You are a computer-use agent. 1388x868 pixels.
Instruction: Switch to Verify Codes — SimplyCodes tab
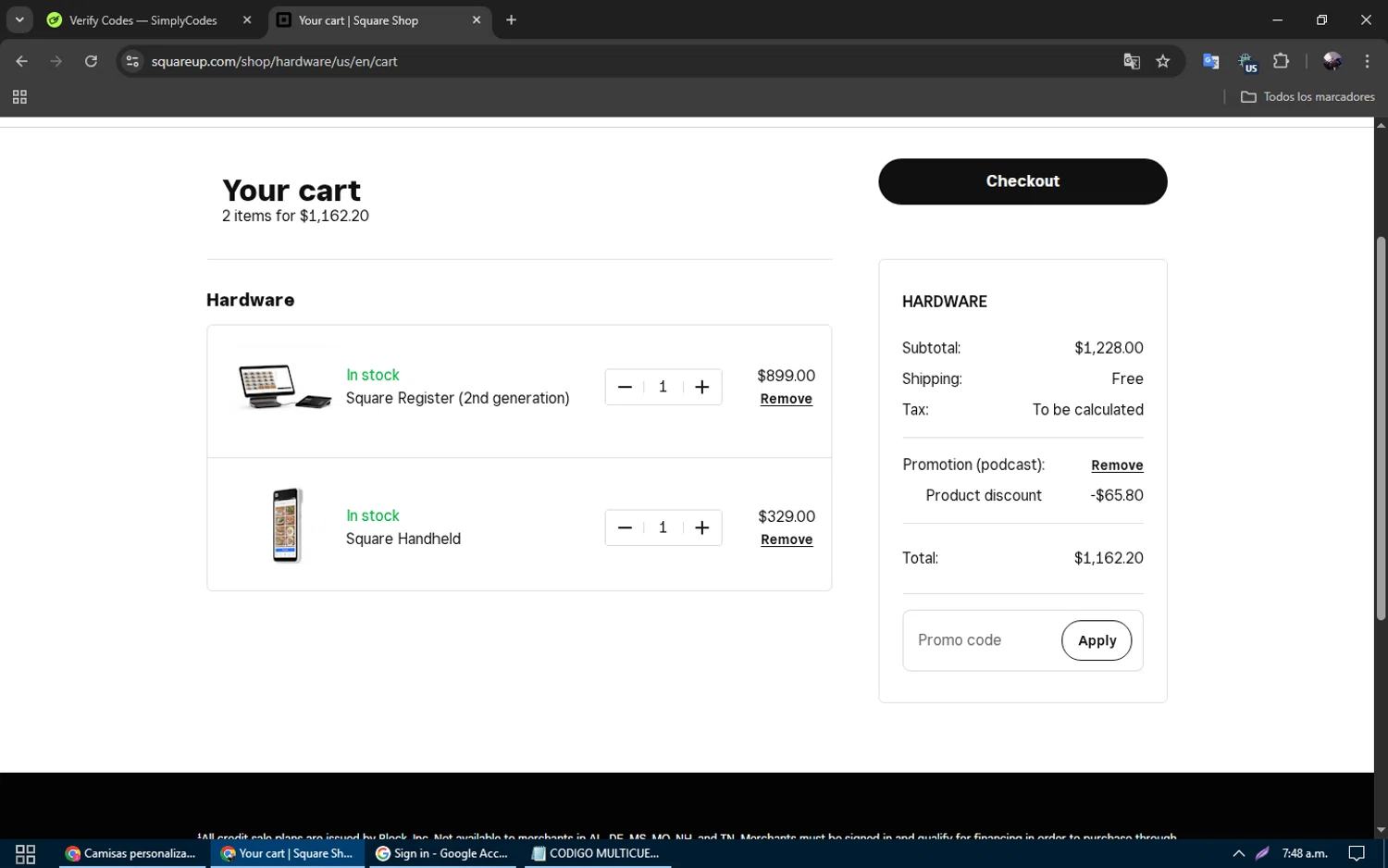point(143,20)
